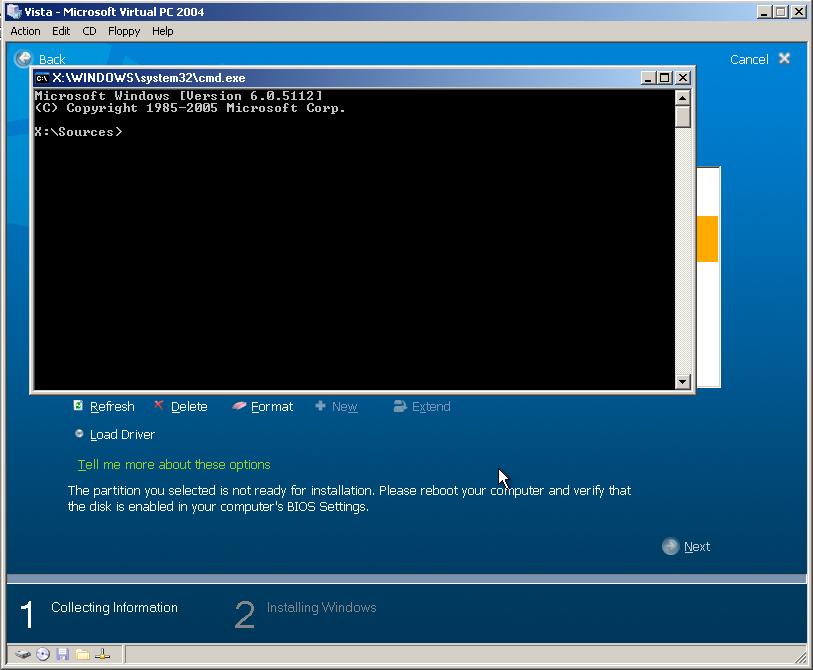Click the Load Driver disc icon
813x670 pixels.
79,434
